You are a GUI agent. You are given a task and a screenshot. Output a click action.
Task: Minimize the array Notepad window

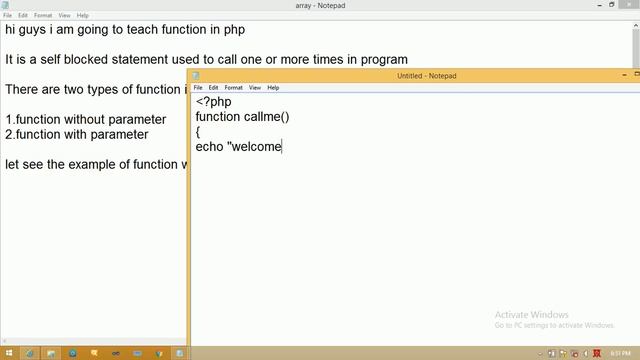pos(600,5)
